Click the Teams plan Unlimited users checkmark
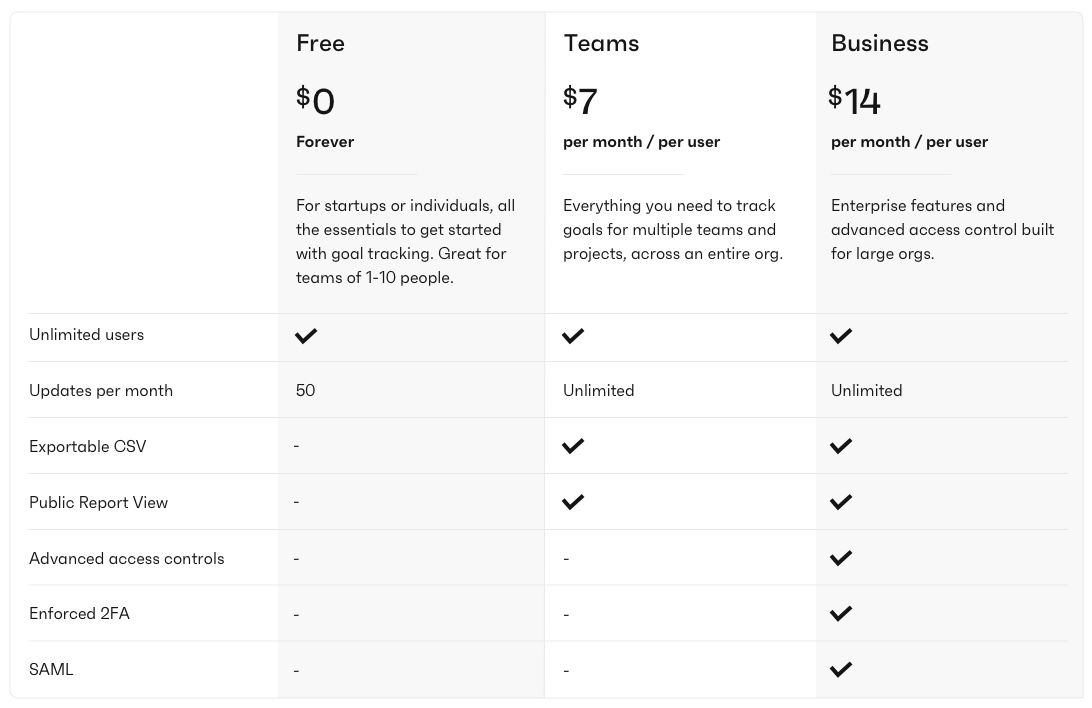 (x=573, y=336)
